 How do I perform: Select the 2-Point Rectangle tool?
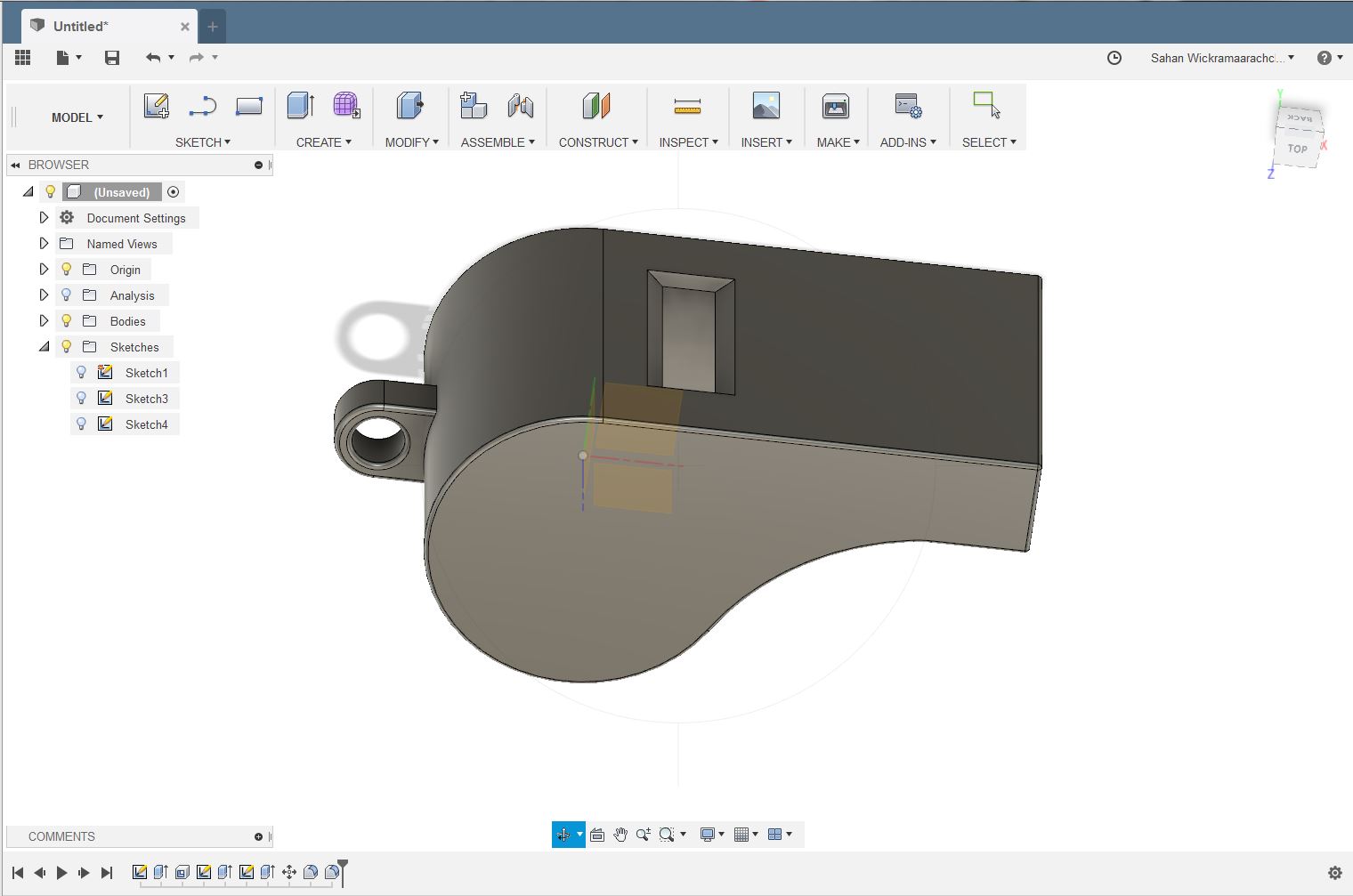click(x=248, y=106)
